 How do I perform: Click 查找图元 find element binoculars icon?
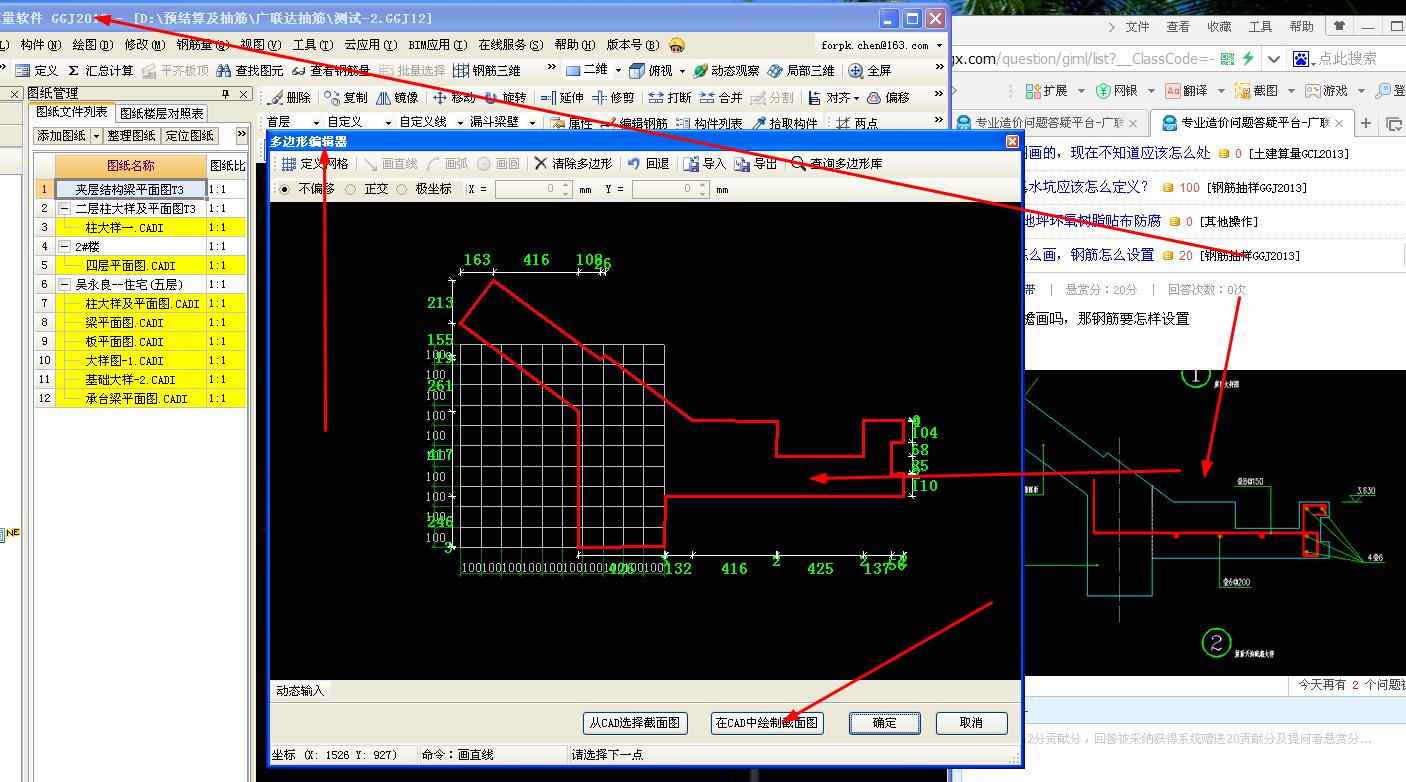coord(225,71)
